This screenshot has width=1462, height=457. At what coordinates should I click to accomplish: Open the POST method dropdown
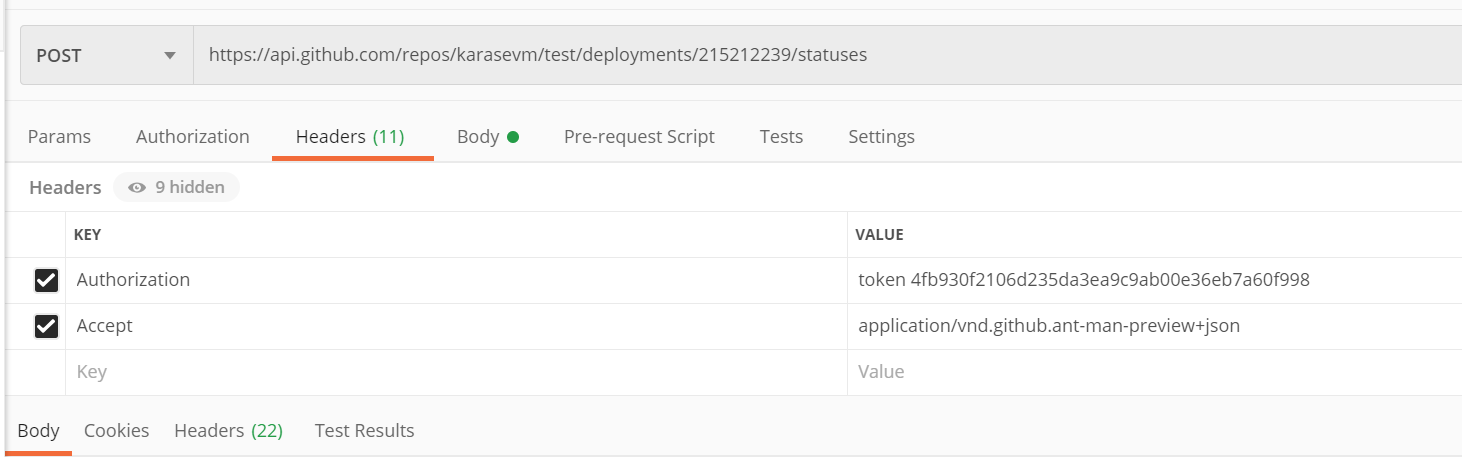106,56
